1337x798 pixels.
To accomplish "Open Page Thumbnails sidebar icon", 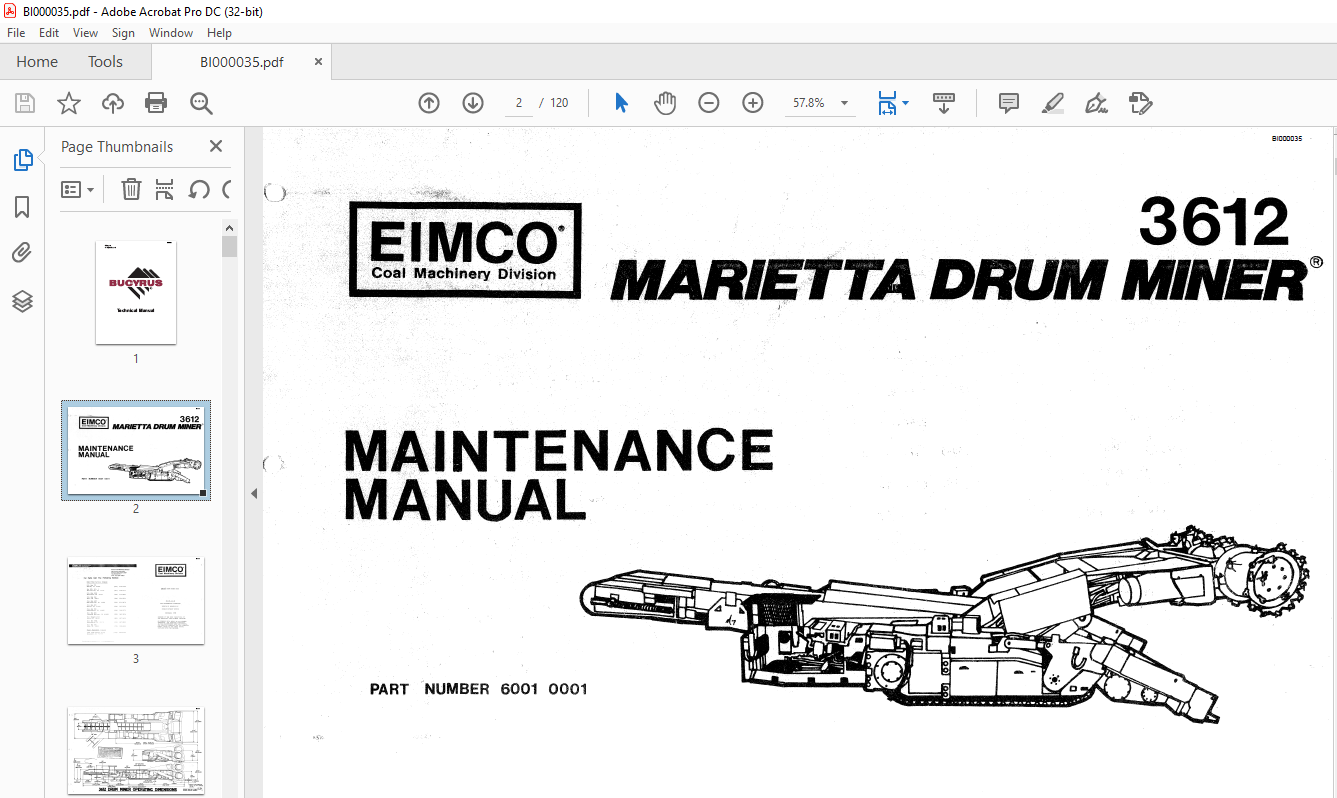I will (x=22, y=160).
